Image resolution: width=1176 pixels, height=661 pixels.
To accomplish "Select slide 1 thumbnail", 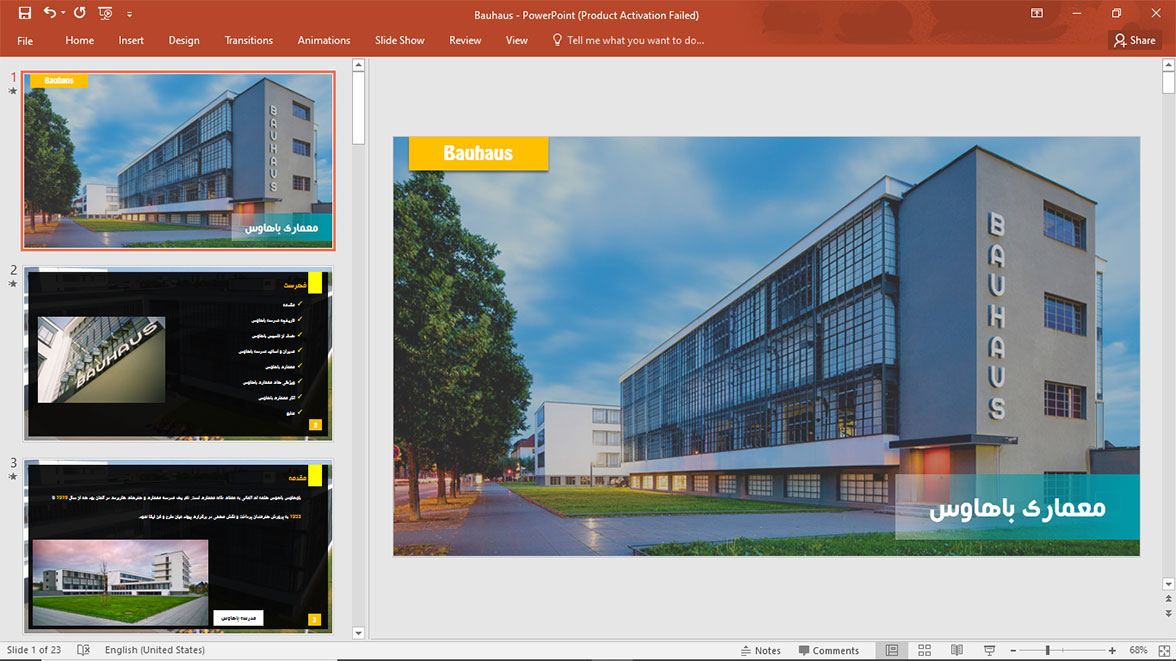I will click(x=178, y=161).
